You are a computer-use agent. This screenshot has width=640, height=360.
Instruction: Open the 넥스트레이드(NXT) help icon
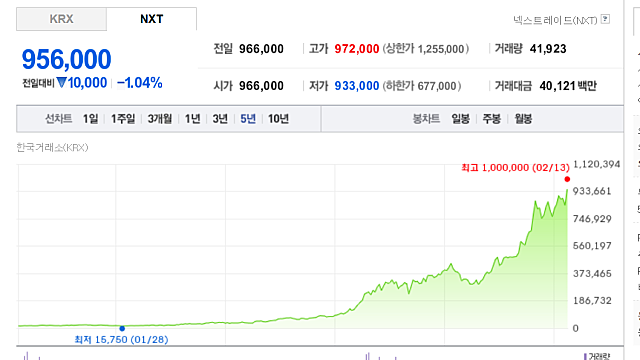[x=606, y=19]
